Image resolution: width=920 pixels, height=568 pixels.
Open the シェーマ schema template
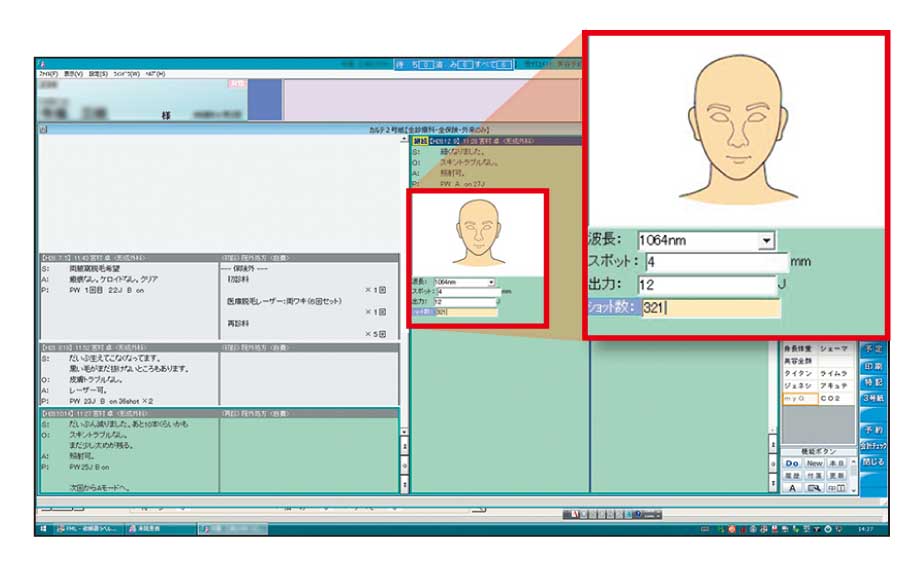(x=833, y=347)
